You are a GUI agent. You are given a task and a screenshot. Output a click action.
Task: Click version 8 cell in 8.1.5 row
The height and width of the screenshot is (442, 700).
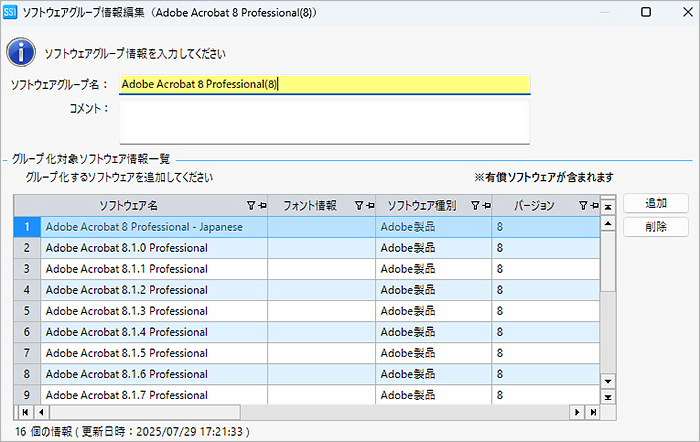click(x=546, y=353)
